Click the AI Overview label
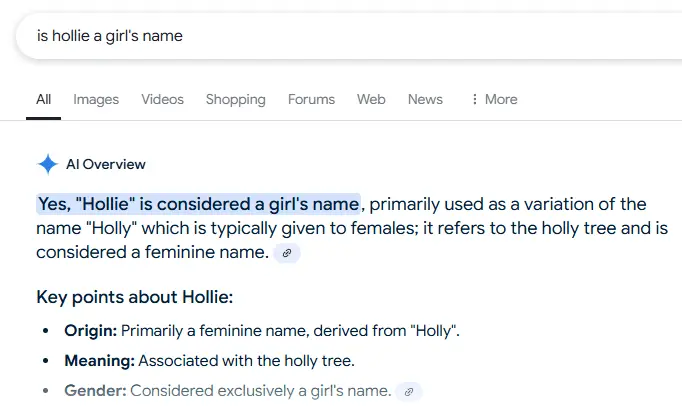 (105, 165)
